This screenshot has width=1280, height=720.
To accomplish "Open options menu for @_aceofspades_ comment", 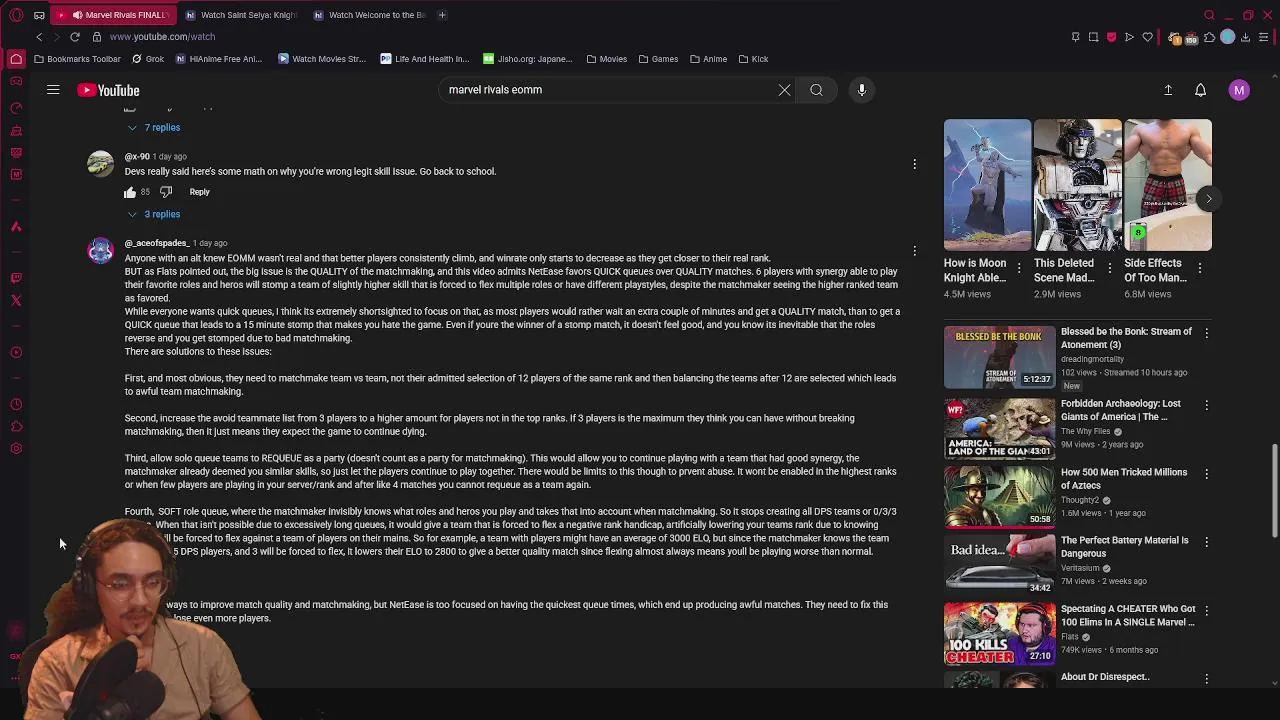I will coord(914,250).
